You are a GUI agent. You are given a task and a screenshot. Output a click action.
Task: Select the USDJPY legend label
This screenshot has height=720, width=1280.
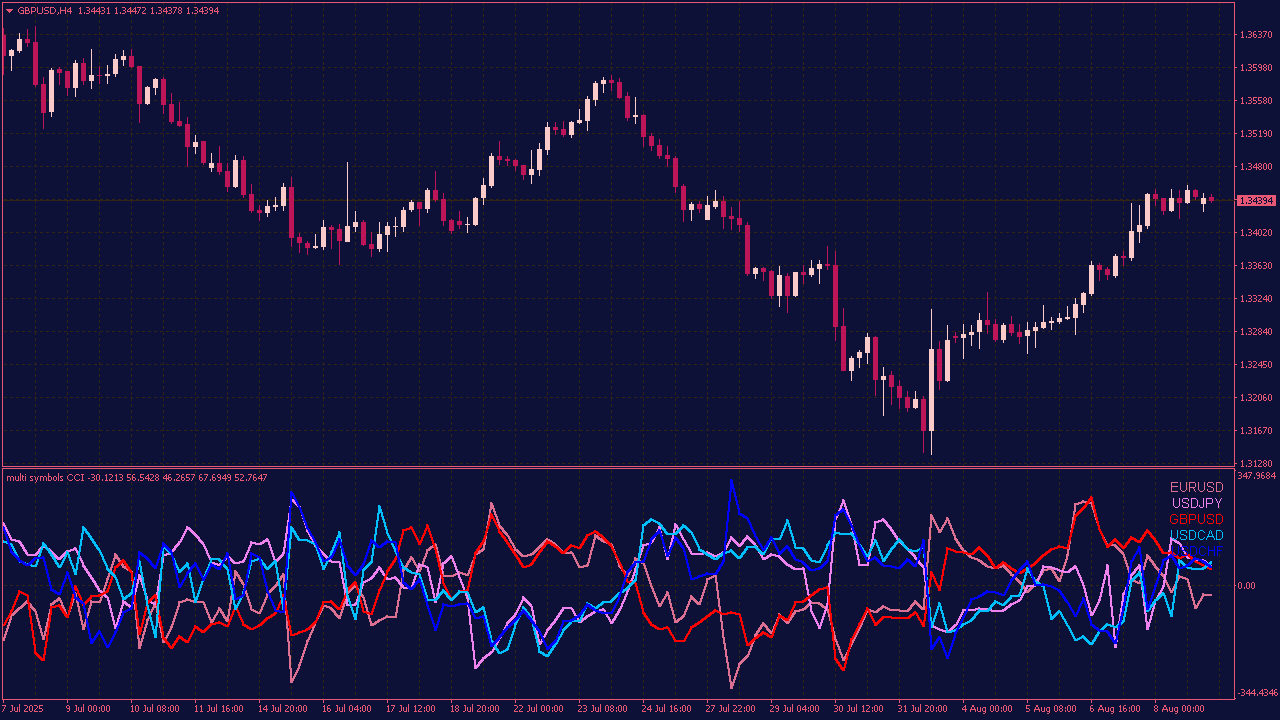[1197, 503]
